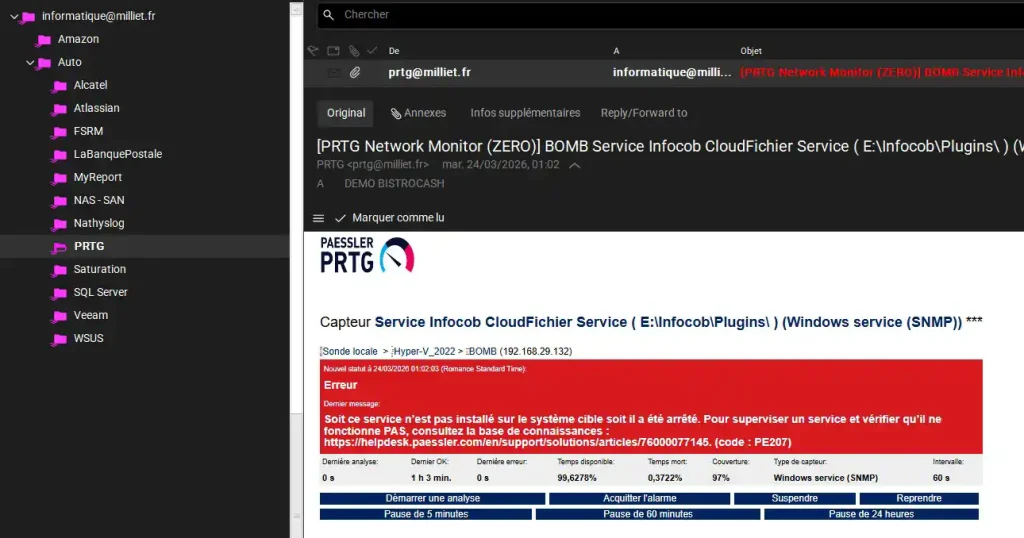Select the Nathyslog folder
This screenshot has width=1024, height=538.
click(x=99, y=223)
